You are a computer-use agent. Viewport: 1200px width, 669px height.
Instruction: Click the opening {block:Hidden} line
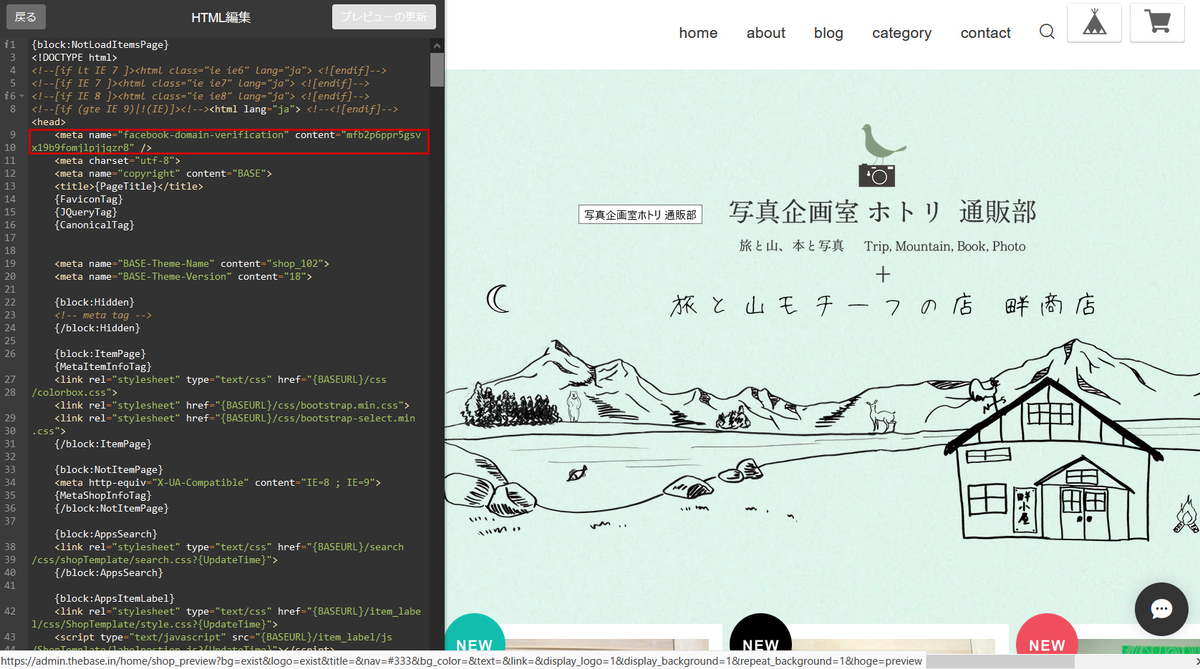95,301
